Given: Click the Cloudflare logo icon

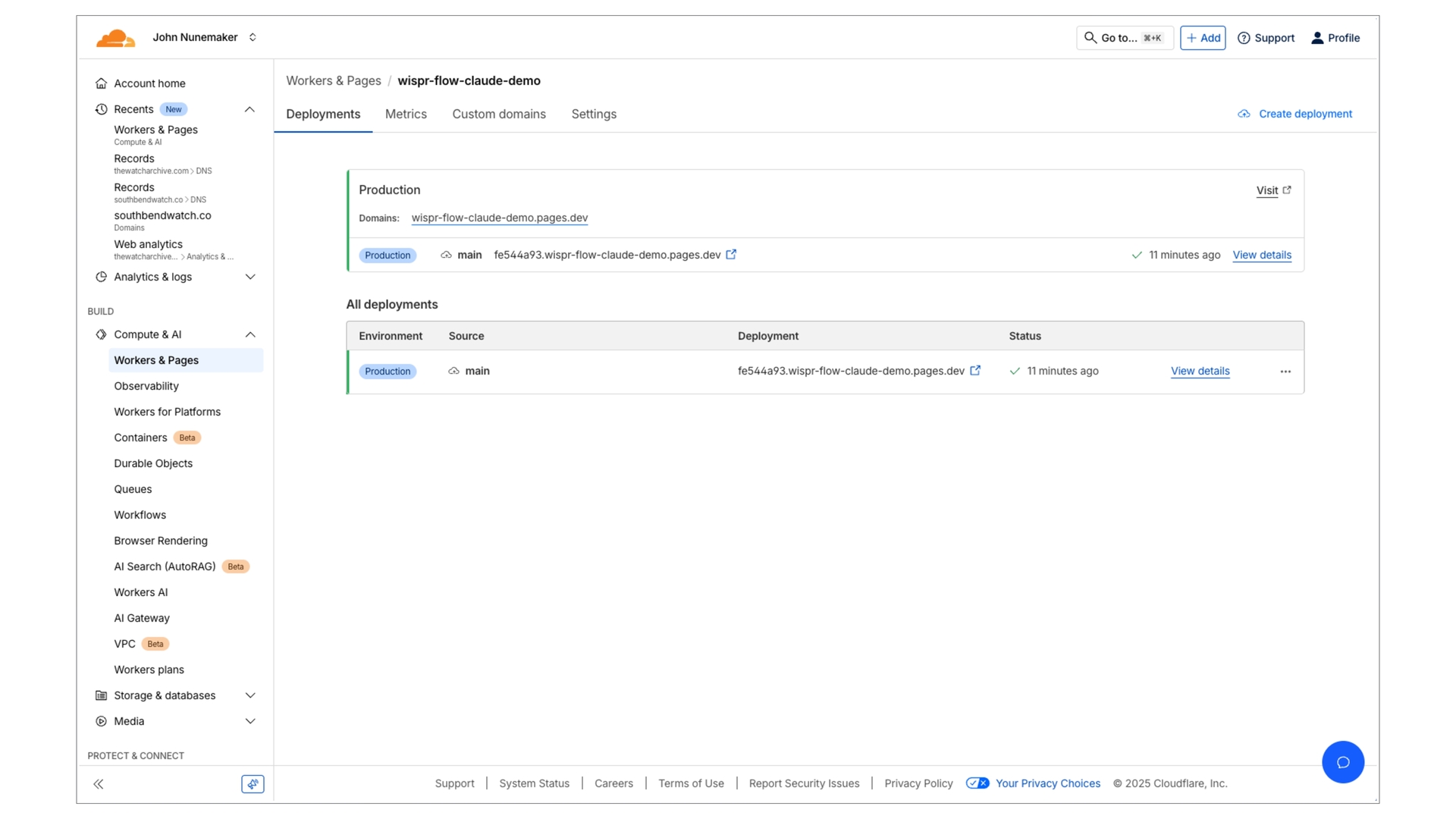Looking at the screenshot, I should tap(115, 38).
